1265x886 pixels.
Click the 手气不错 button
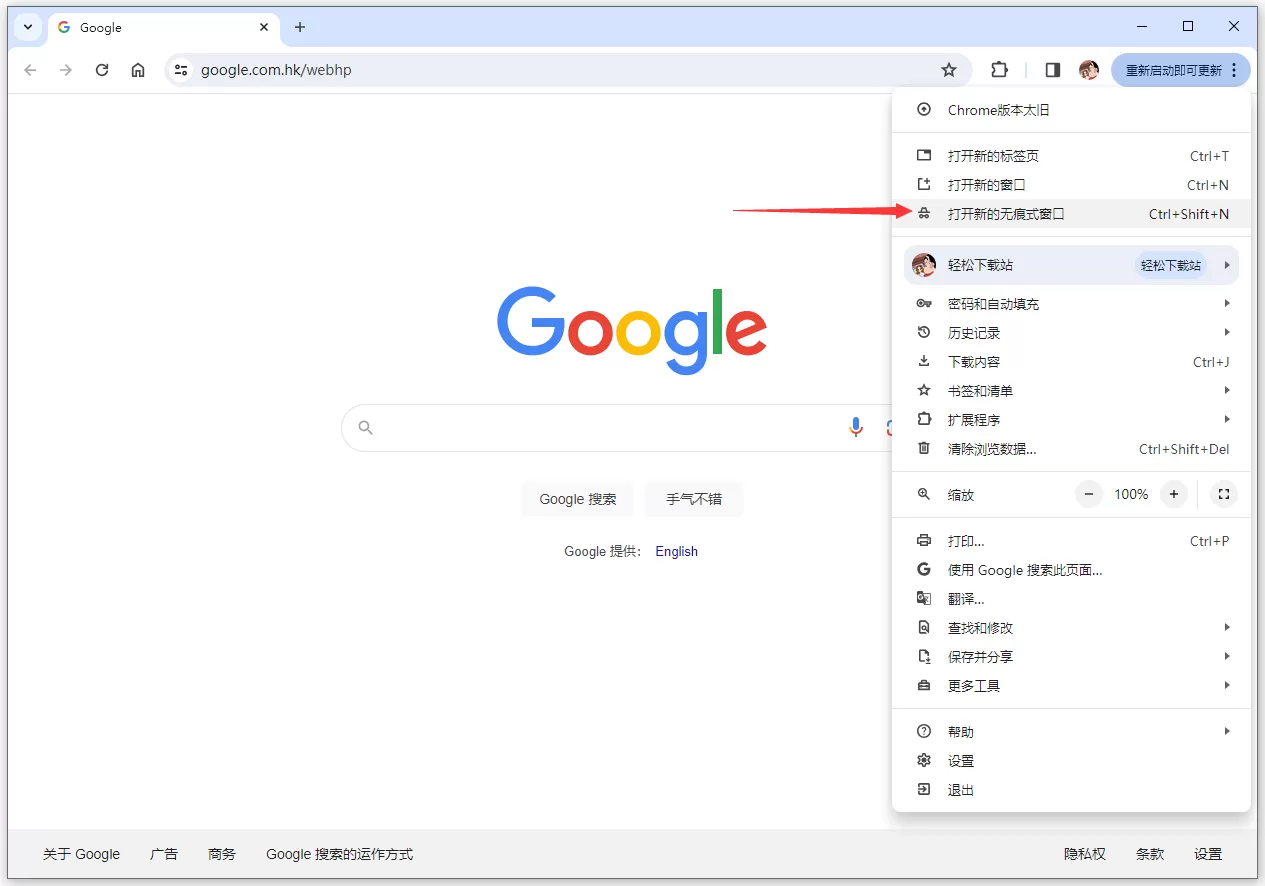point(694,499)
